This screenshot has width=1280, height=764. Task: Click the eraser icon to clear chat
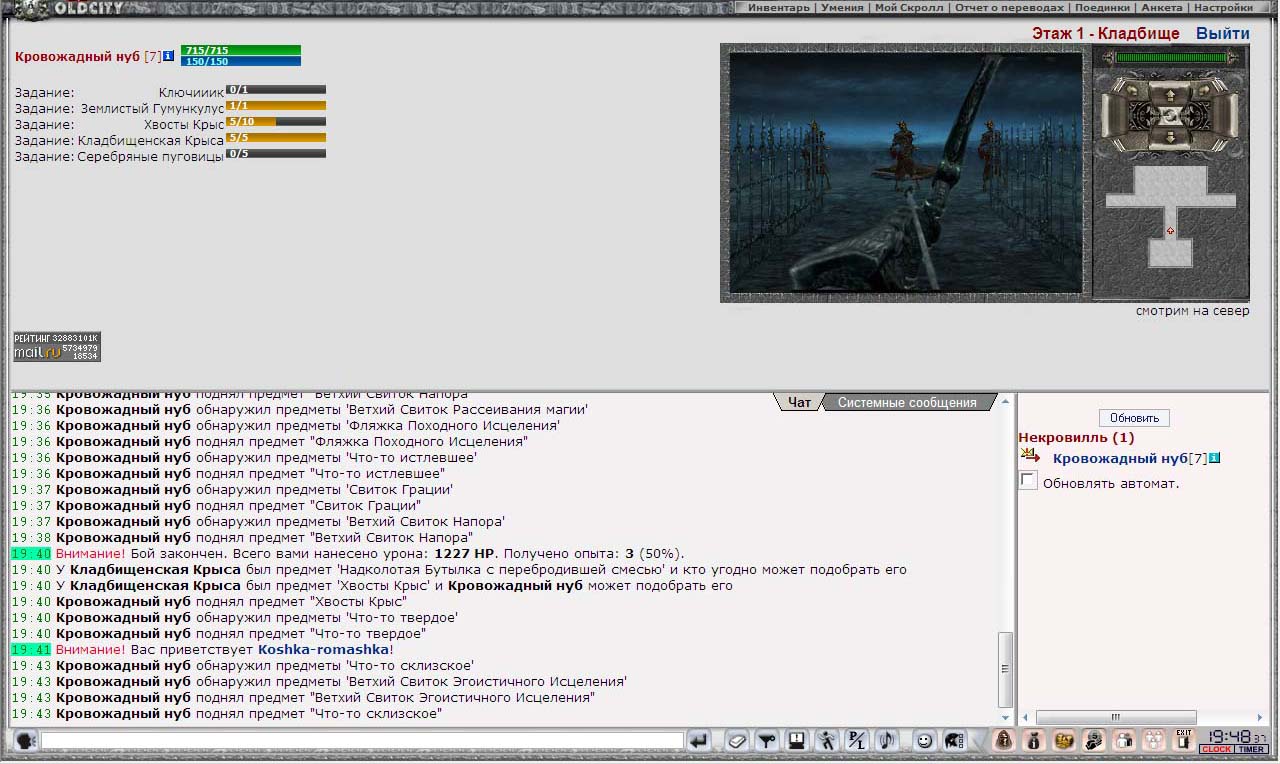pos(737,741)
